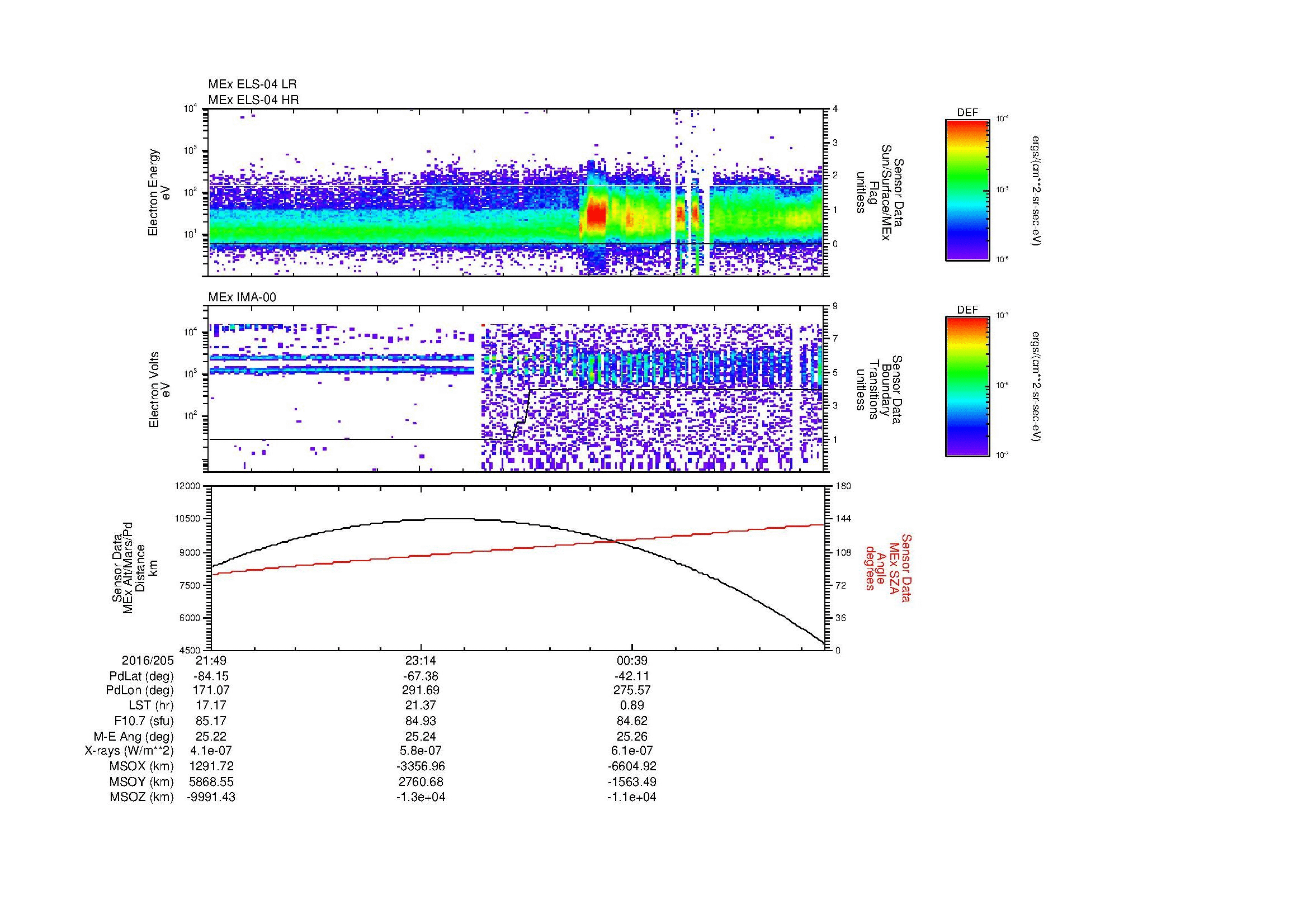Click F10.7 value '84.62'
The width and height of the screenshot is (1308, 924).
coord(632,721)
